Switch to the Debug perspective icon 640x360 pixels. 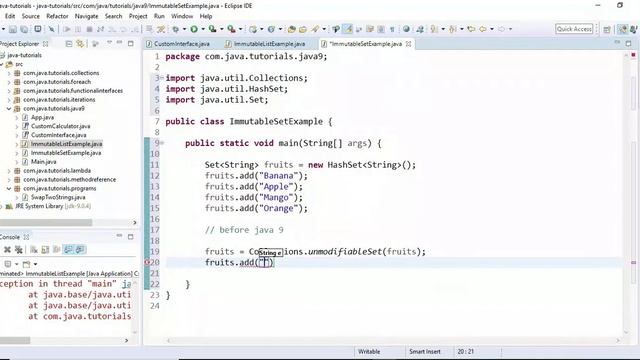click(634, 29)
